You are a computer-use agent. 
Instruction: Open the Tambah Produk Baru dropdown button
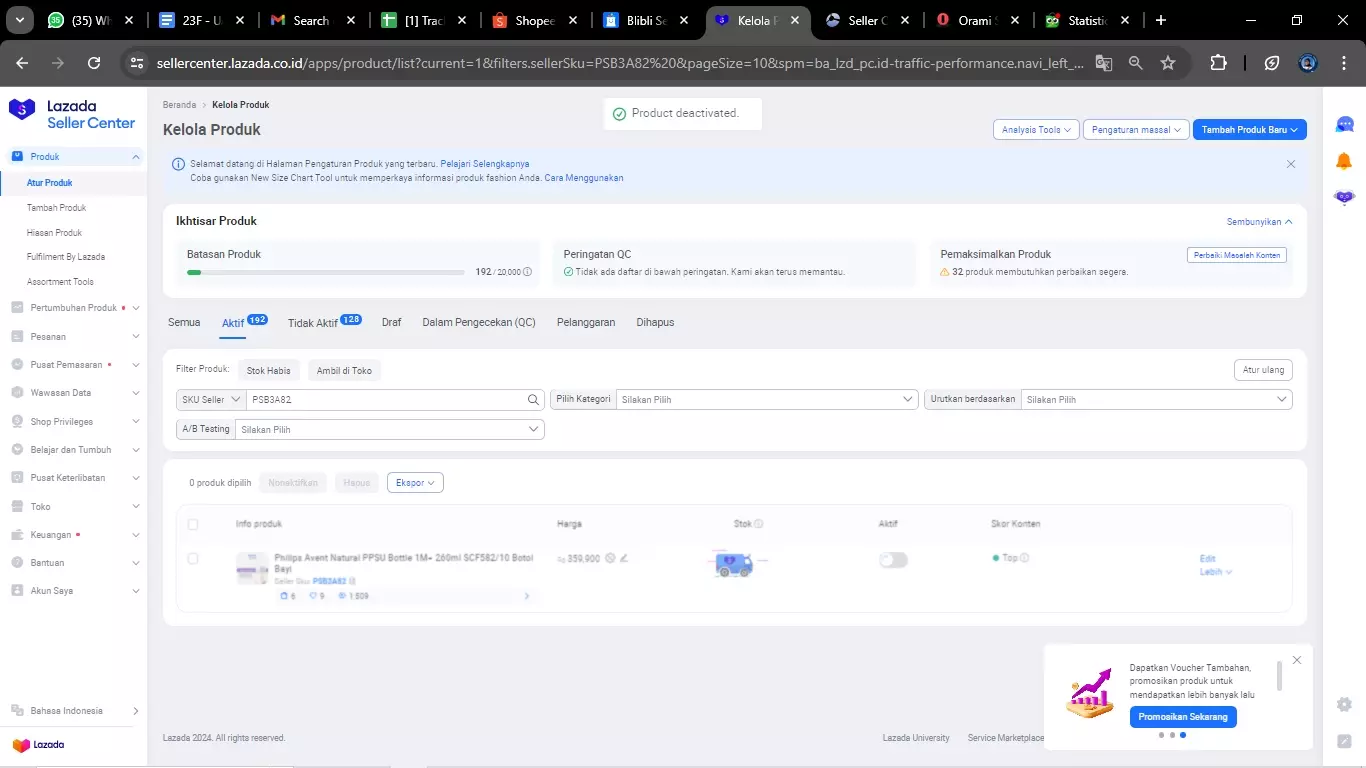[1249, 130]
